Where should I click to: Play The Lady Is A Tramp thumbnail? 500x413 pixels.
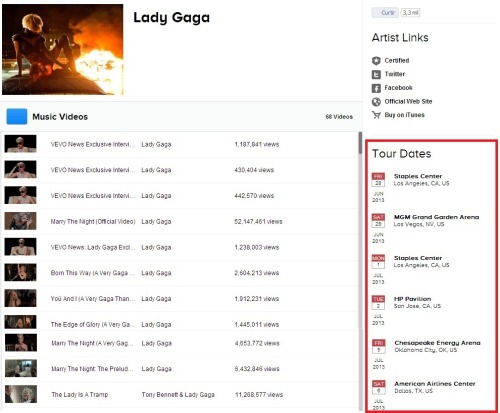21,394
